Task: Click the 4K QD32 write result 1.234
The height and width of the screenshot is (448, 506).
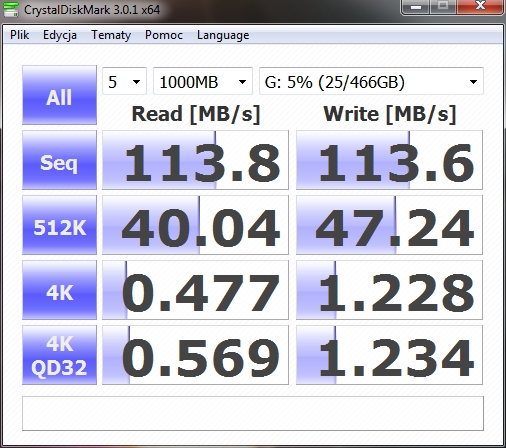Action: click(389, 355)
